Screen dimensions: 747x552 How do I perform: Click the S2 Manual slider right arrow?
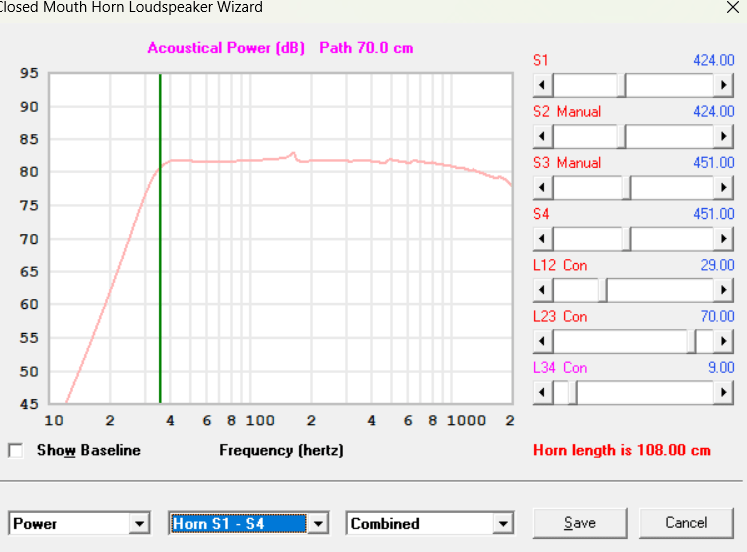click(x=723, y=136)
